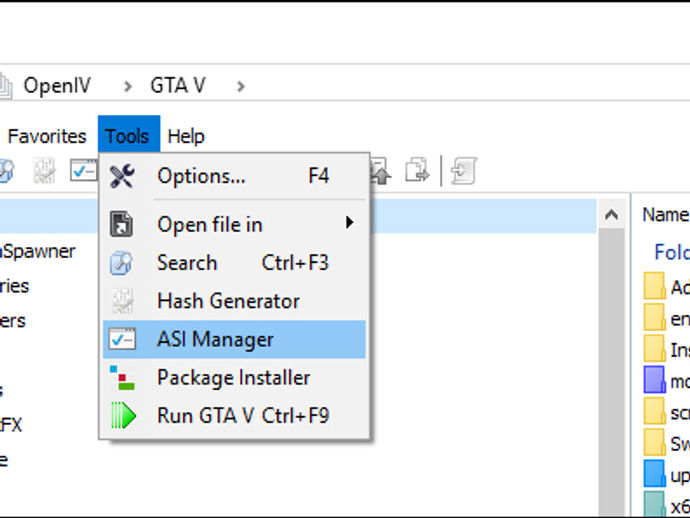690x518 pixels.
Task: Click the folder icon beside en
Action: point(654,317)
